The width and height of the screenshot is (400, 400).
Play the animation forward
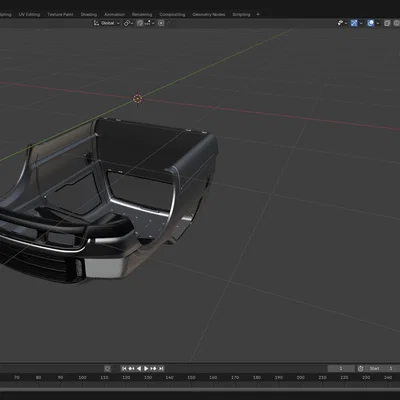tap(146, 368)
